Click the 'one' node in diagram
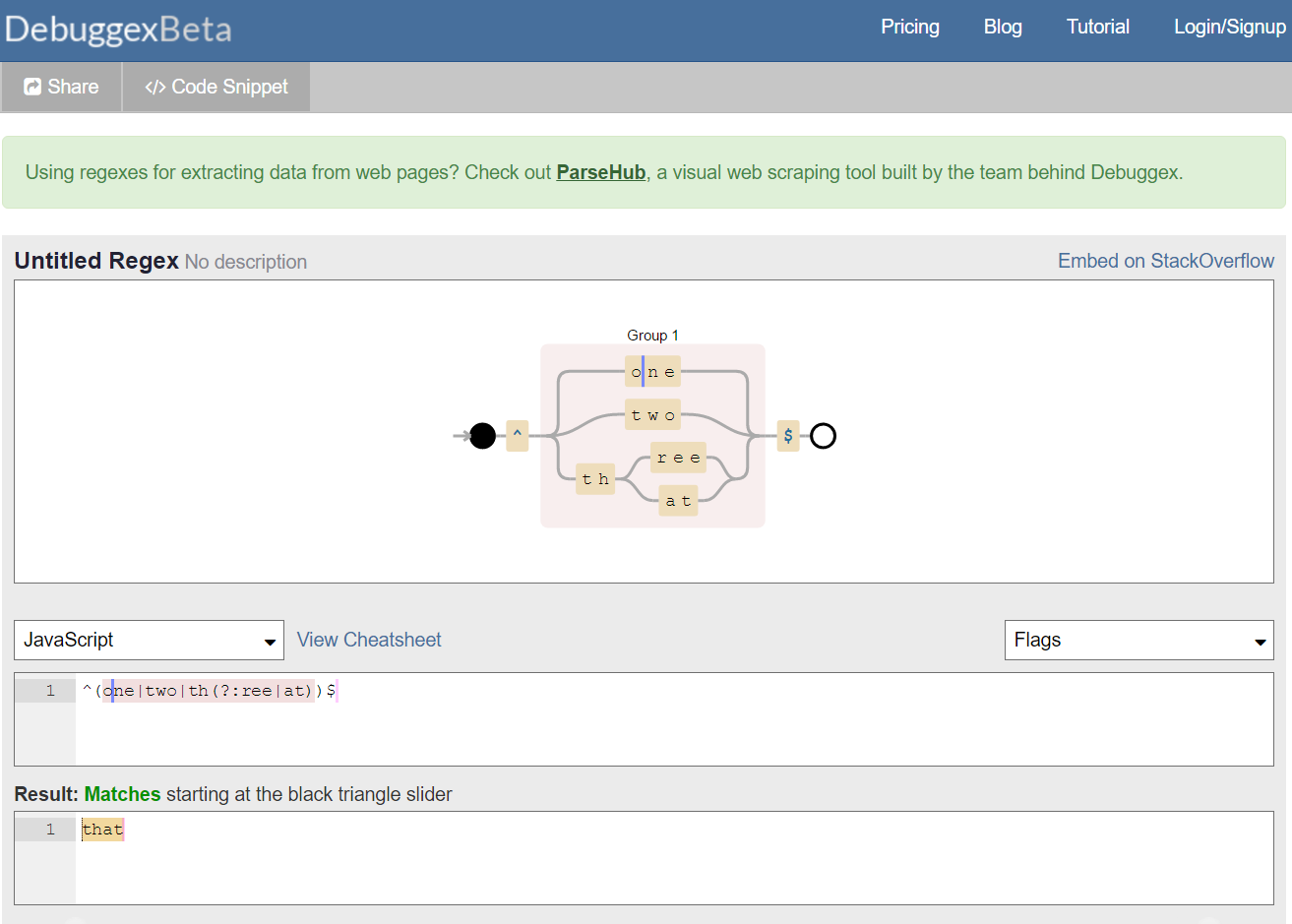The height and width of the screenshot is (924, 1292). 653,372
